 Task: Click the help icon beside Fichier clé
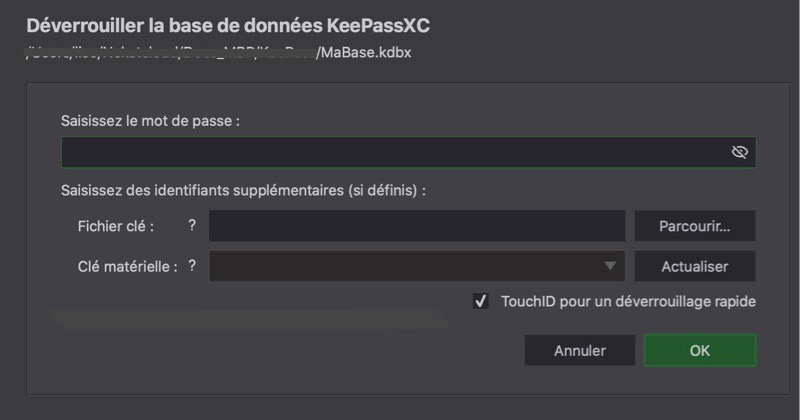point(192,226)
